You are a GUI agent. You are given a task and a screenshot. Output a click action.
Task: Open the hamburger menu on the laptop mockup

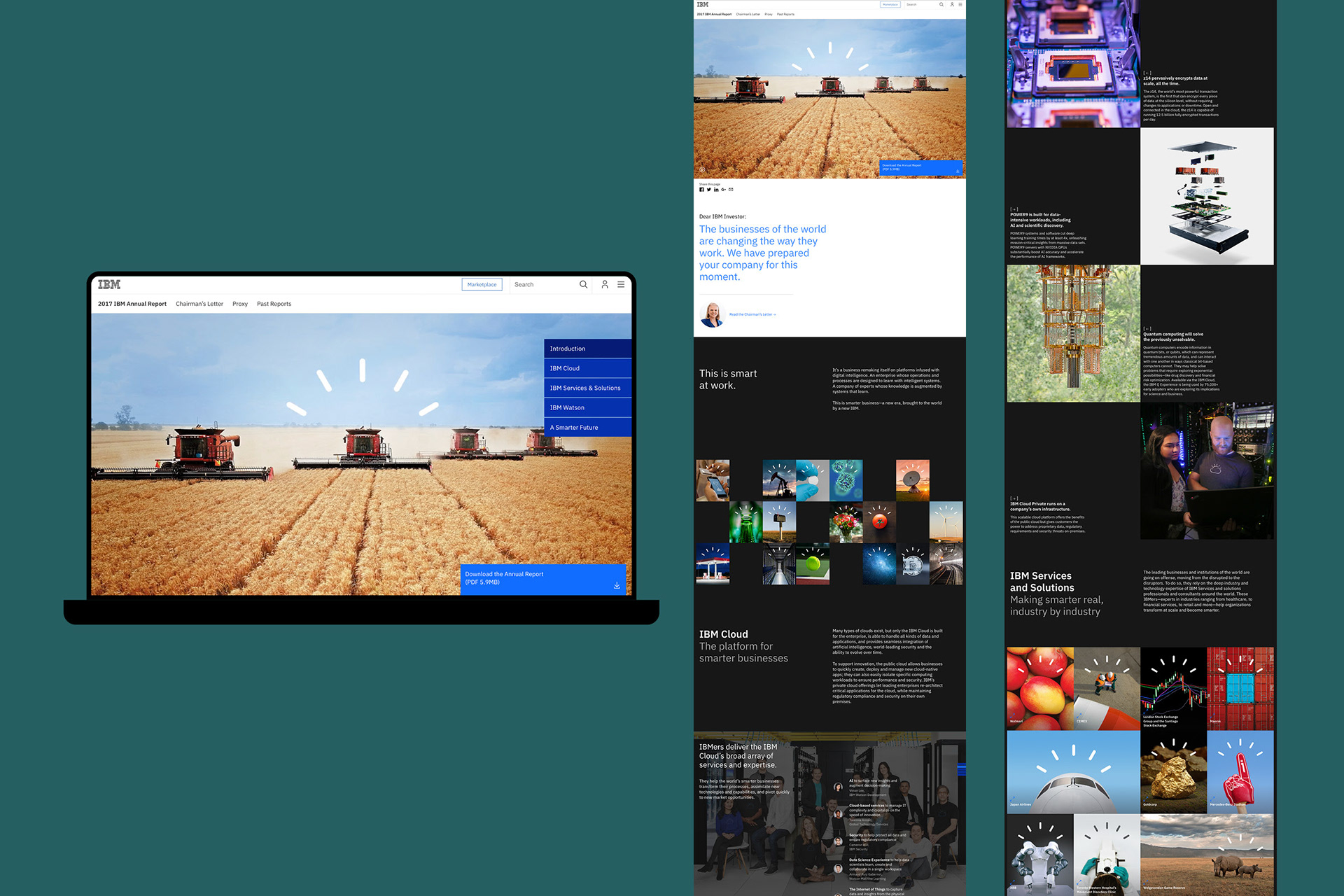click(x=621, y=284)
